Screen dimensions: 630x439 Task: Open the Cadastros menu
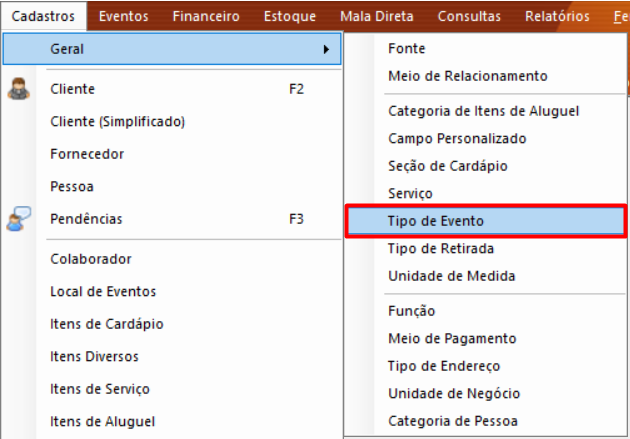pos(43,16)
